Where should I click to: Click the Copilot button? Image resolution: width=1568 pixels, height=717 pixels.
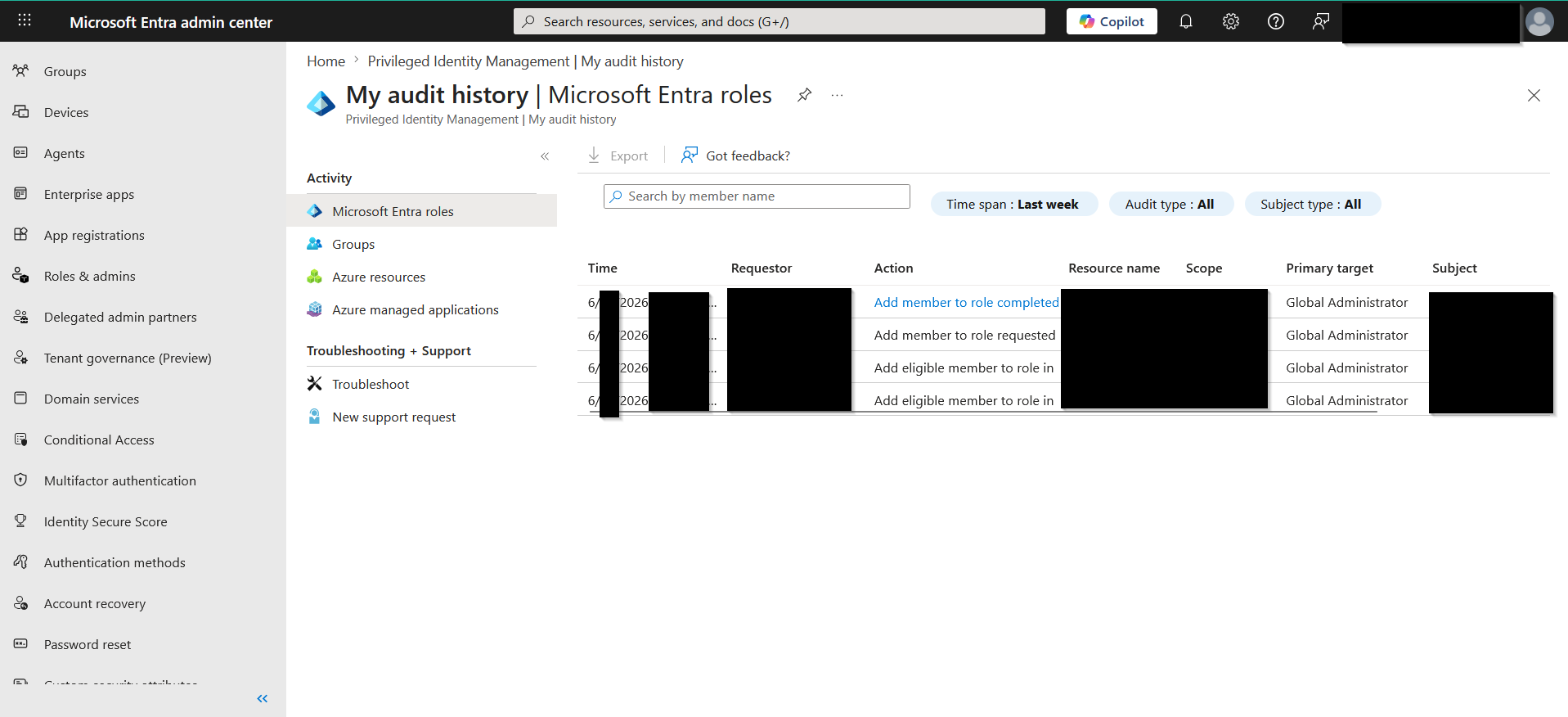(1111, 21)
